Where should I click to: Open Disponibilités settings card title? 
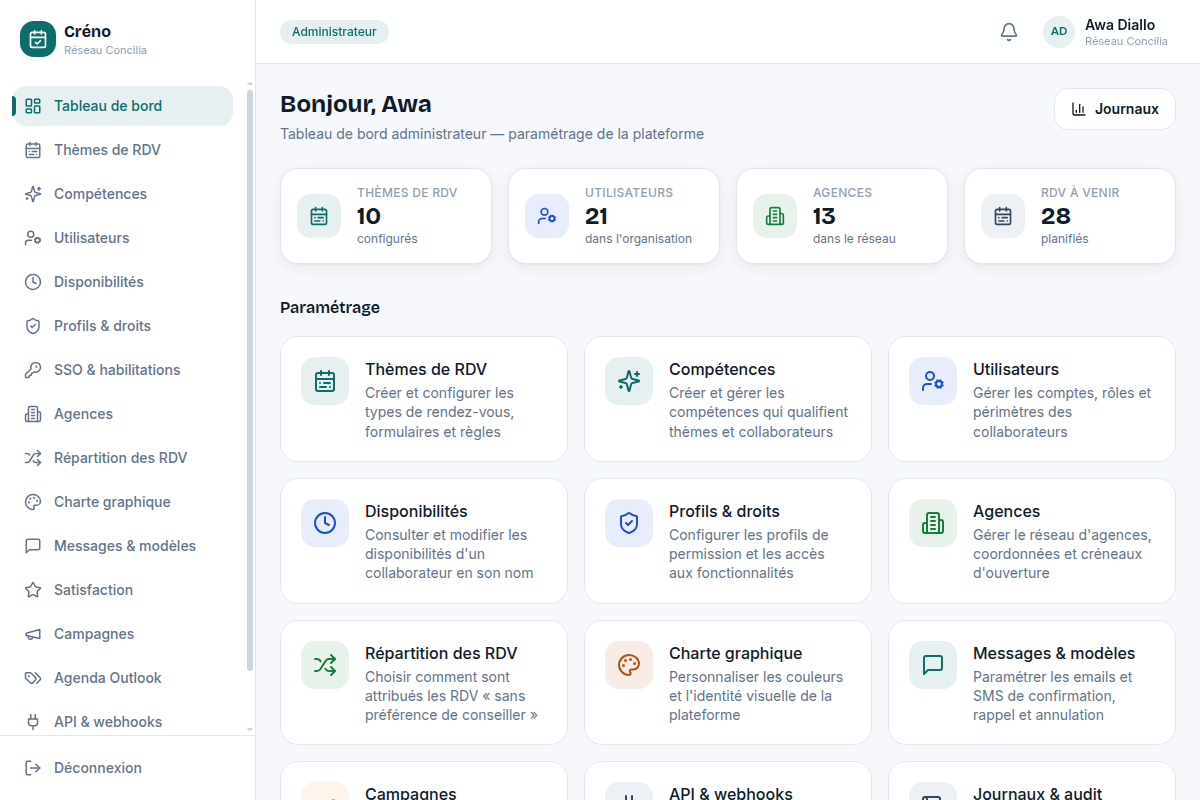tap(416, 511)
